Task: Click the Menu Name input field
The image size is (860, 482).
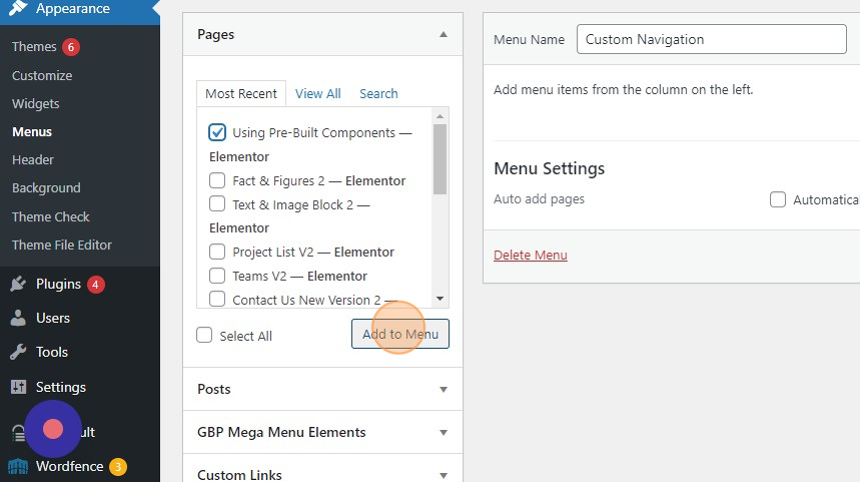Action: click(x=711, y=39)
